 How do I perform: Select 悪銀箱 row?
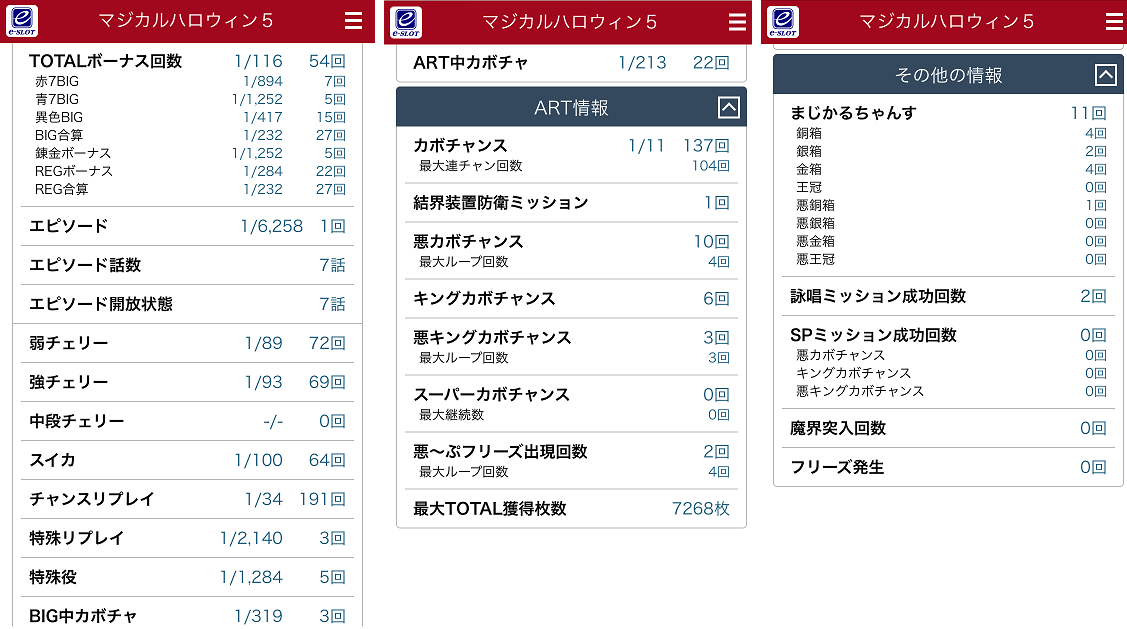click(948, 223)
